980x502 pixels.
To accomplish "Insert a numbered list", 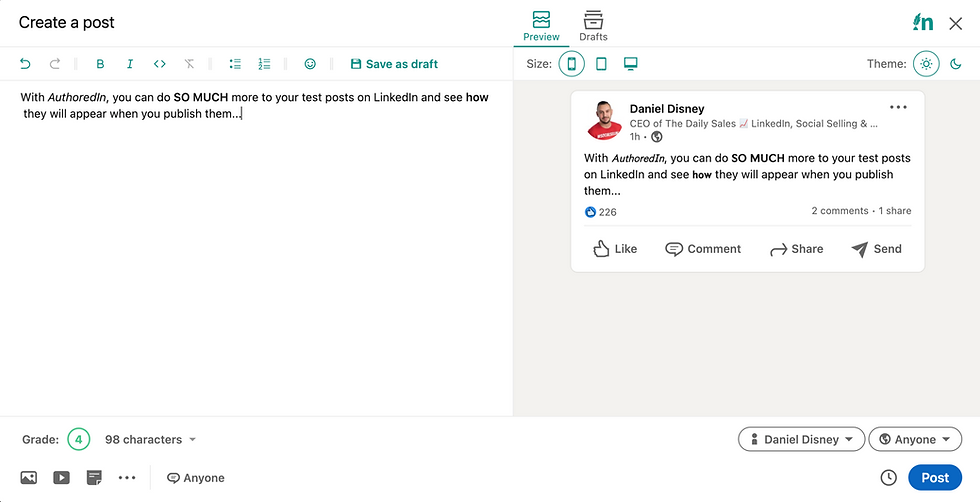I will pos(264,64).
